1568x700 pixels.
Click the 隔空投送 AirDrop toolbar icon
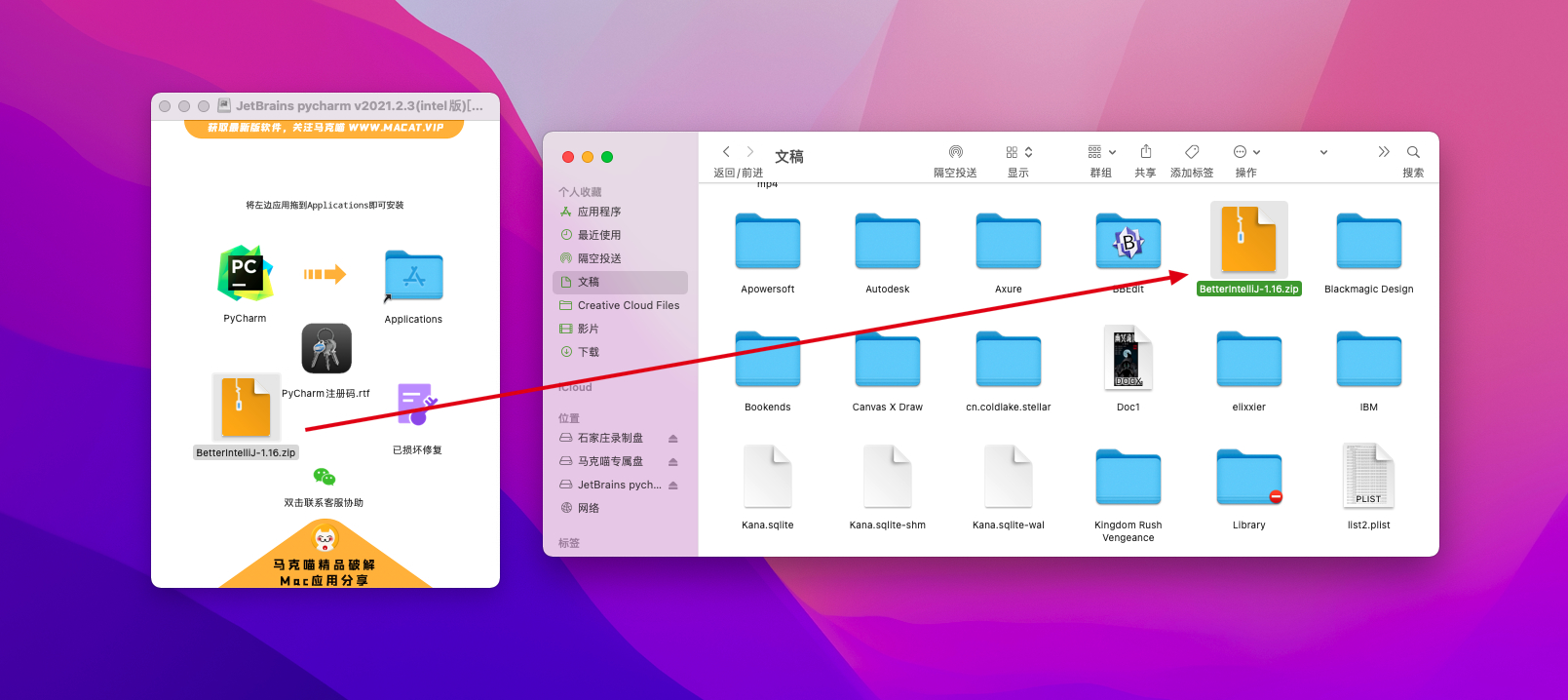(956, 152)
